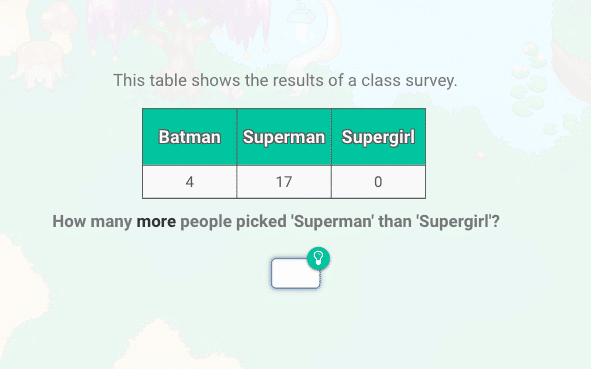Click the cell showing 4 under Batman
Viewport: 591px width, 369px height.
click(190, 182)
